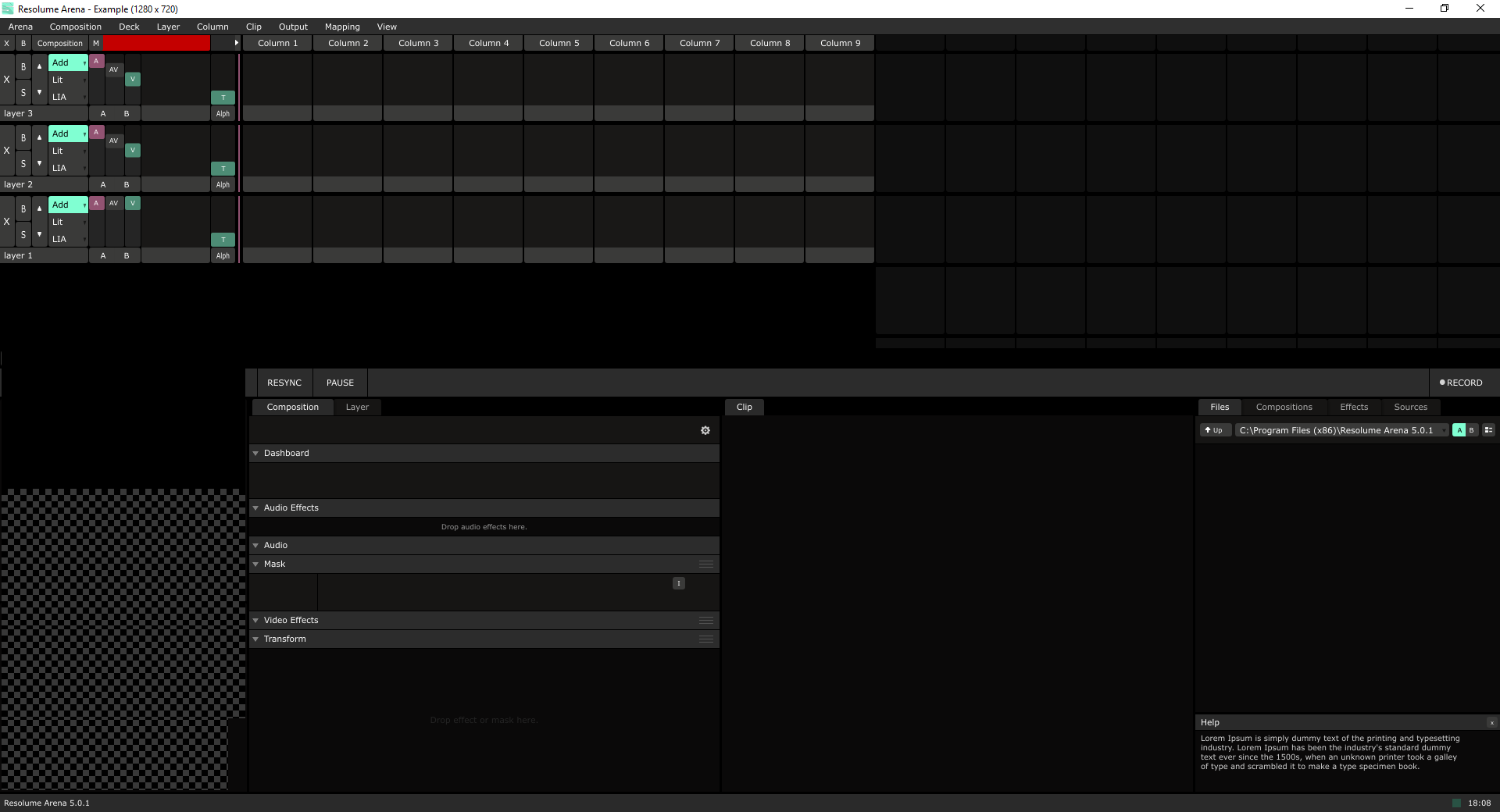Screen dimensions: 1500x812
Task: Close the Help panel
Action: [1491, 723]
